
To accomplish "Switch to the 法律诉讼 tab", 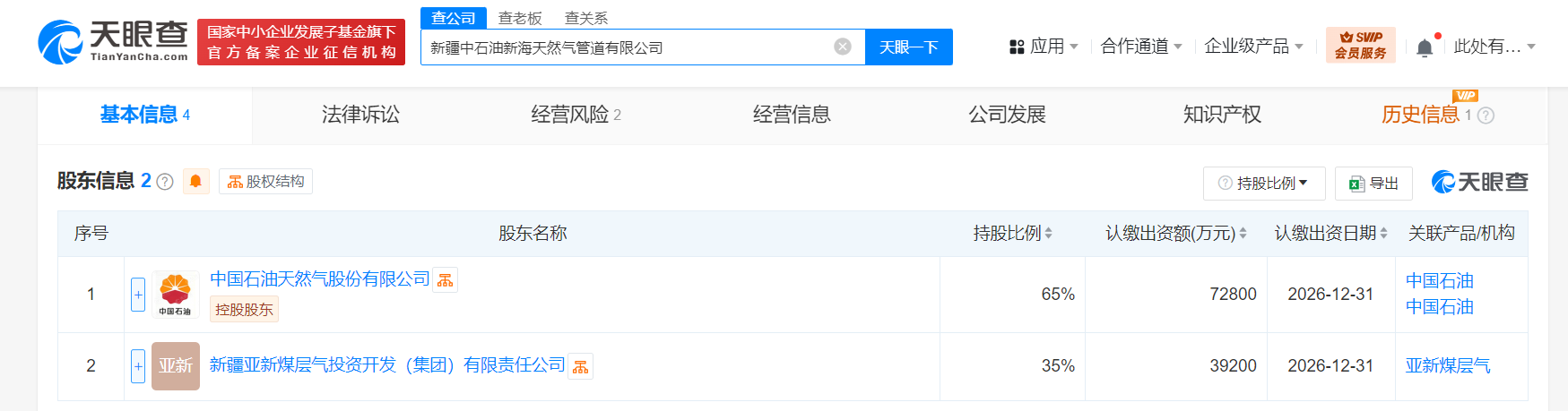I will tap(360, 115).
